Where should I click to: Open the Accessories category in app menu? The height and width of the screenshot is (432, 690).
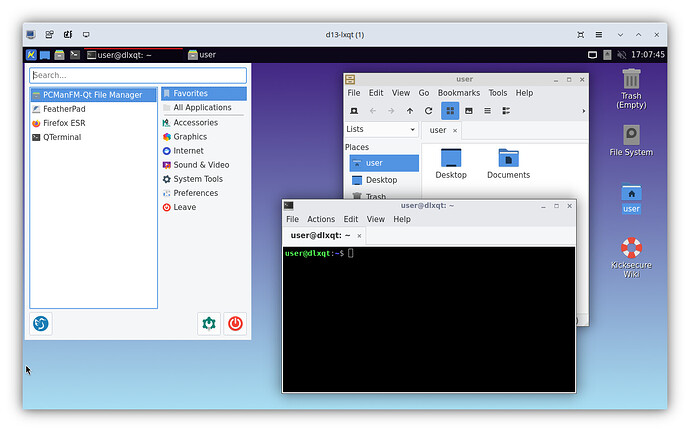tap(195, 123)
